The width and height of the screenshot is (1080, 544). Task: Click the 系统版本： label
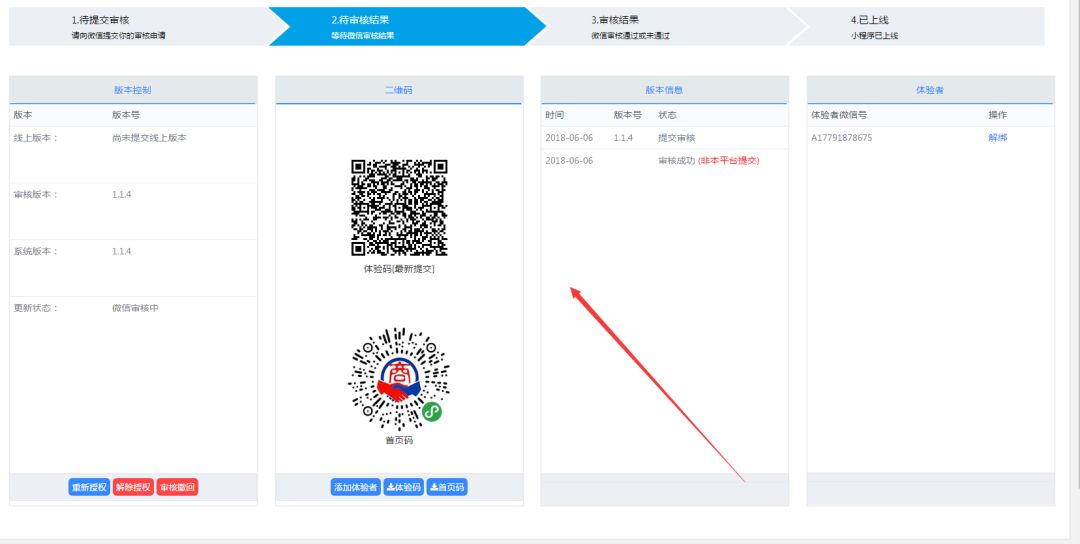point(36,251)
